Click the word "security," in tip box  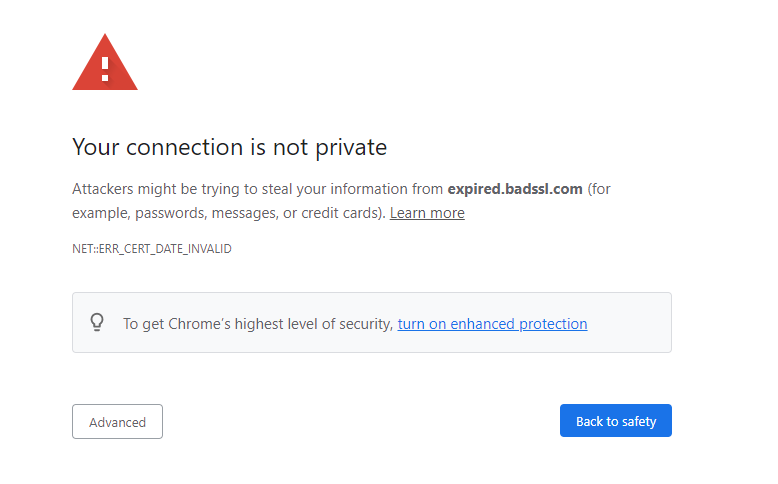point(365,324)
